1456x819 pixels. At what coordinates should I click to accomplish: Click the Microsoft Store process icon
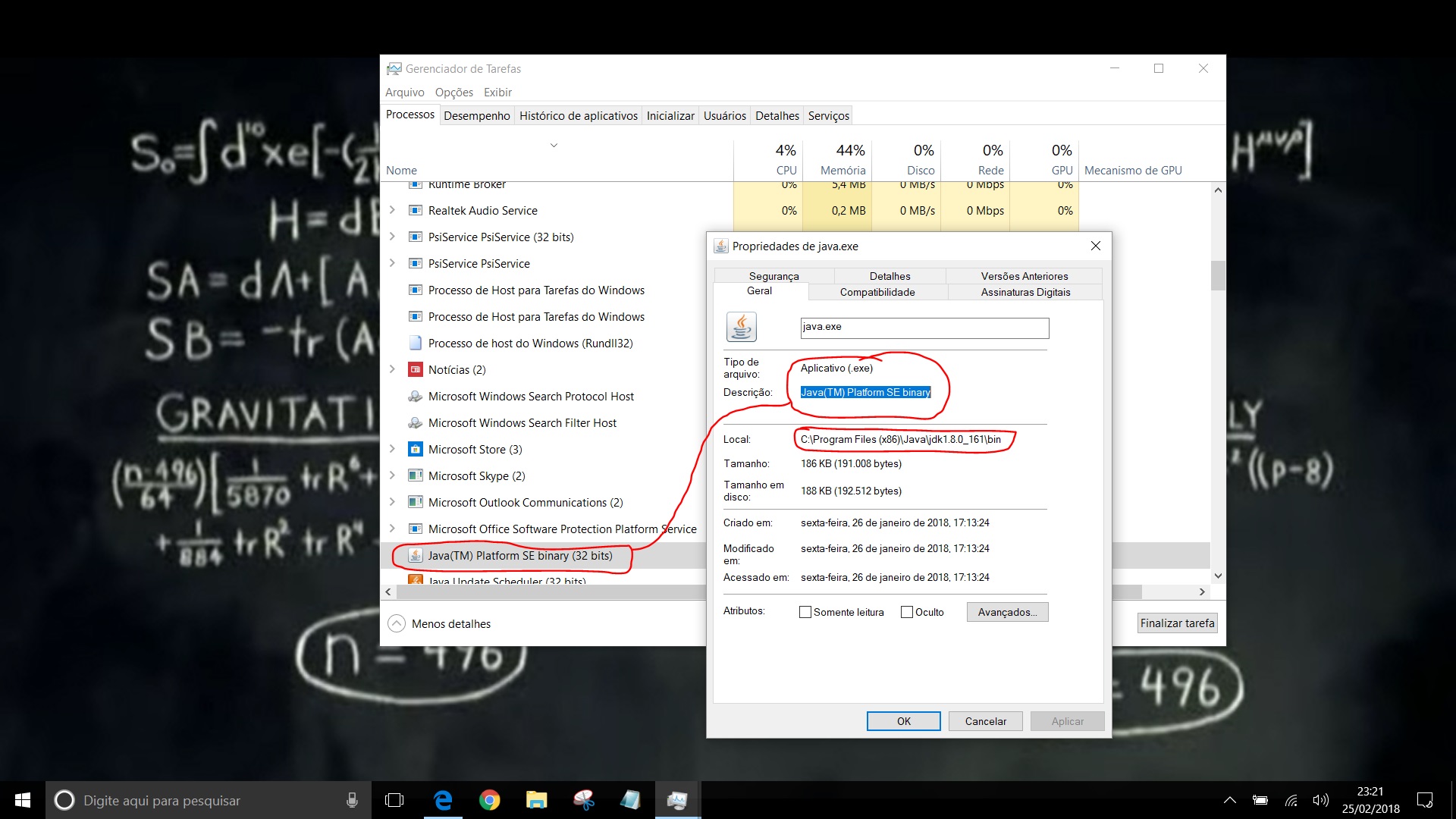(x=415, y=450)
